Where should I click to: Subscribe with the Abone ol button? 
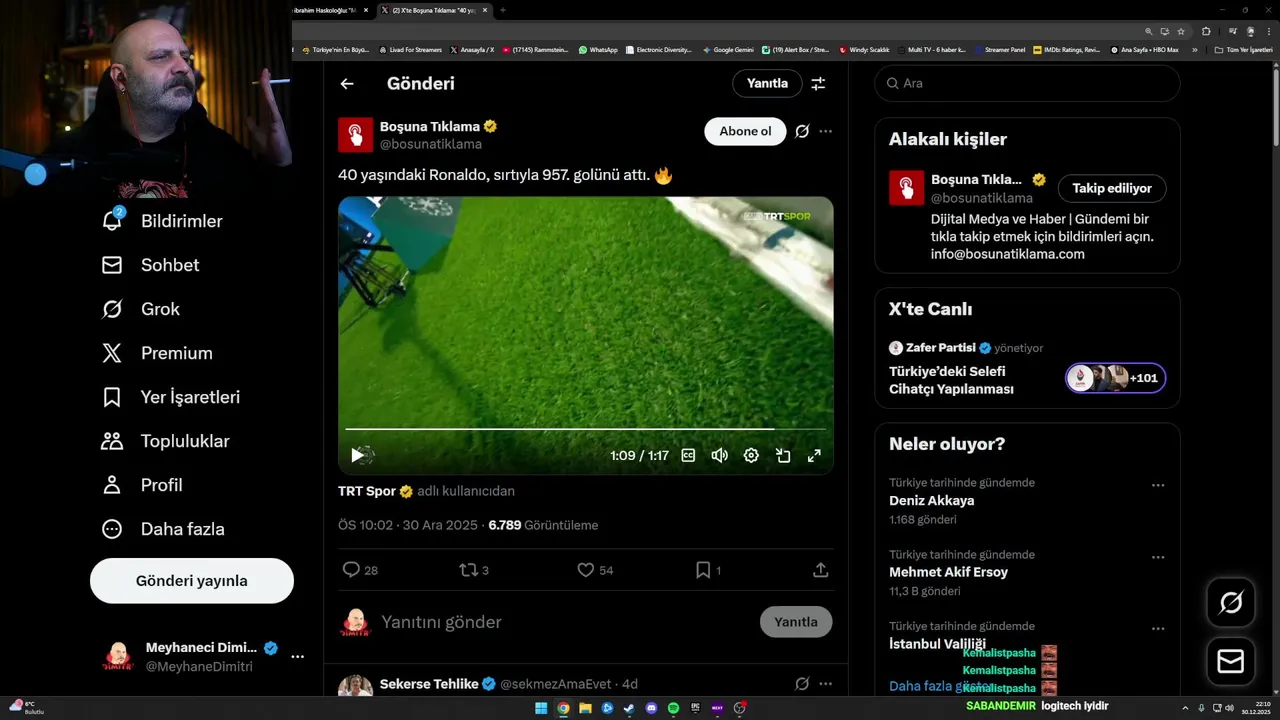[745, 132]
